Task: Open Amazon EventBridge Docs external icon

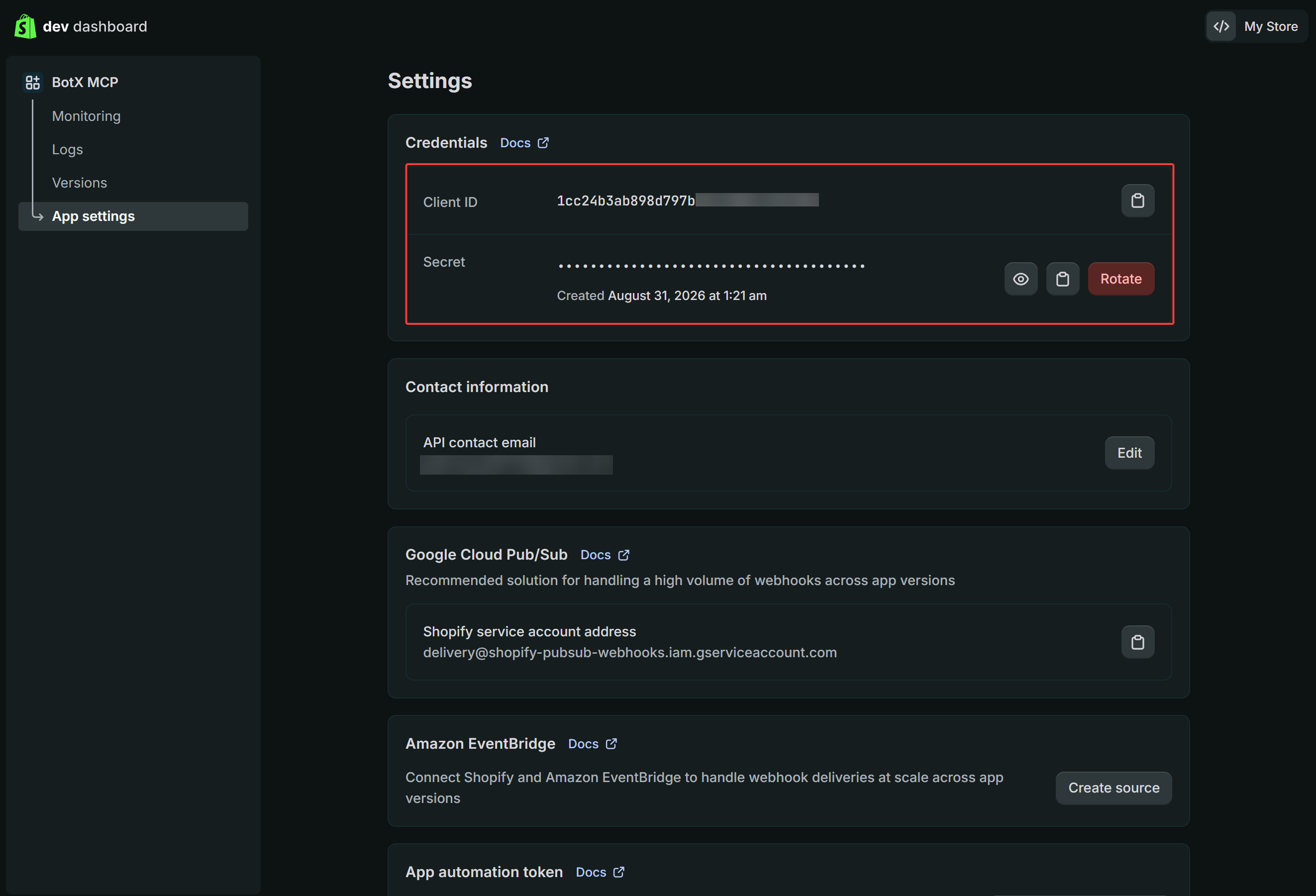Action: coord(611,744)
